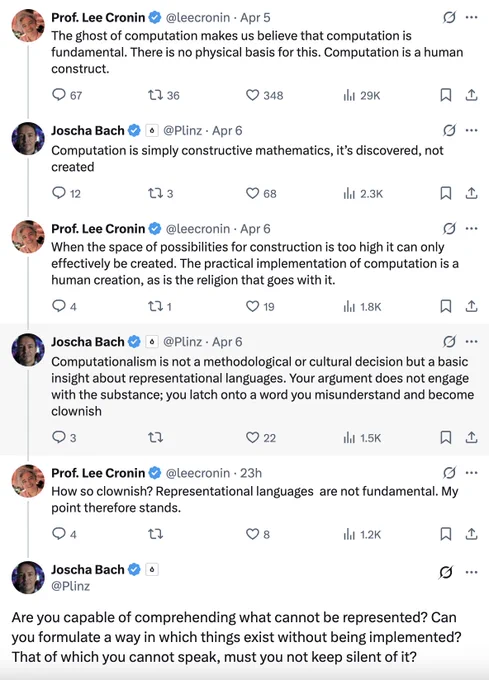
Task: Share the tweet 'How so clownish?'
Action: pyautogui.click(x=472, y=534)
